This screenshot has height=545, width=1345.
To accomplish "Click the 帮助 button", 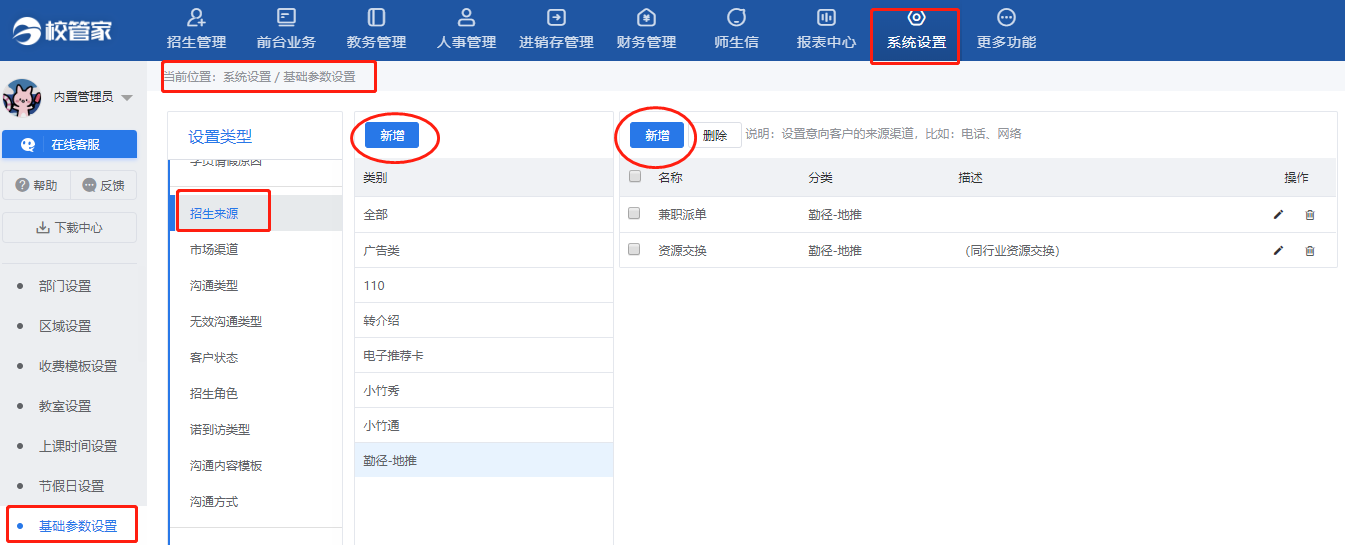I will point(36,185).
